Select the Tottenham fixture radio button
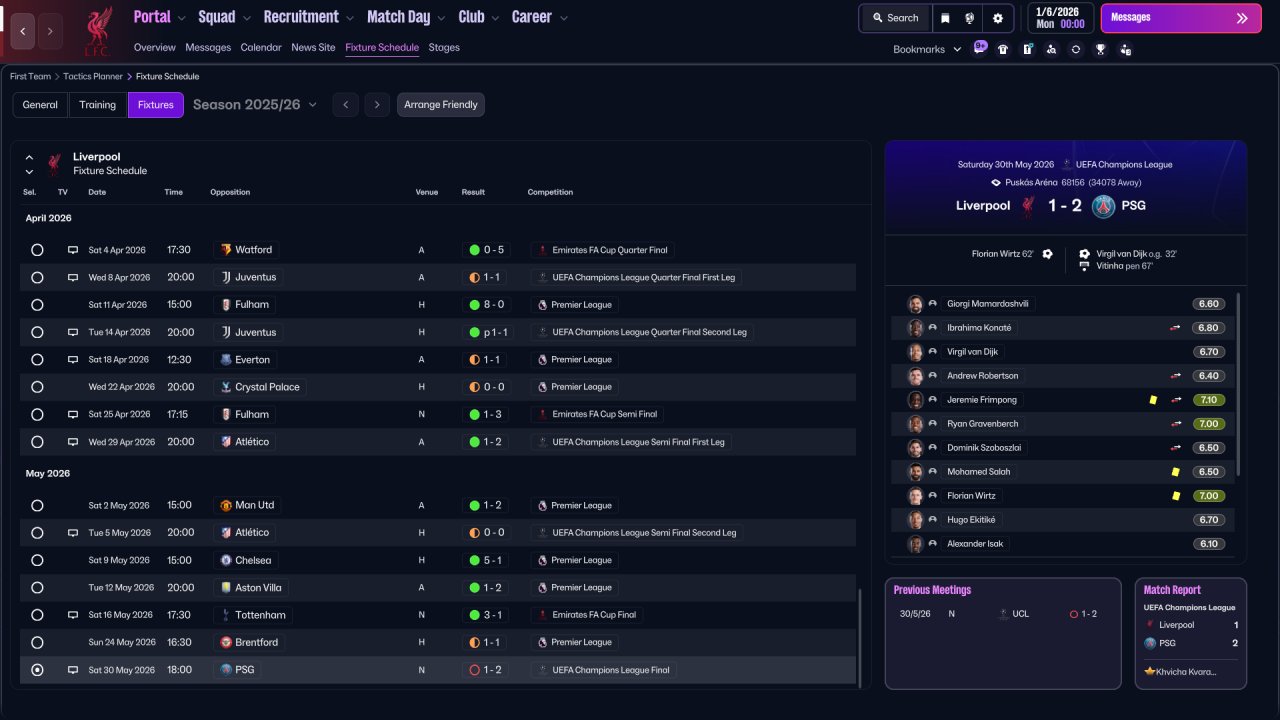 click(37, 615)
